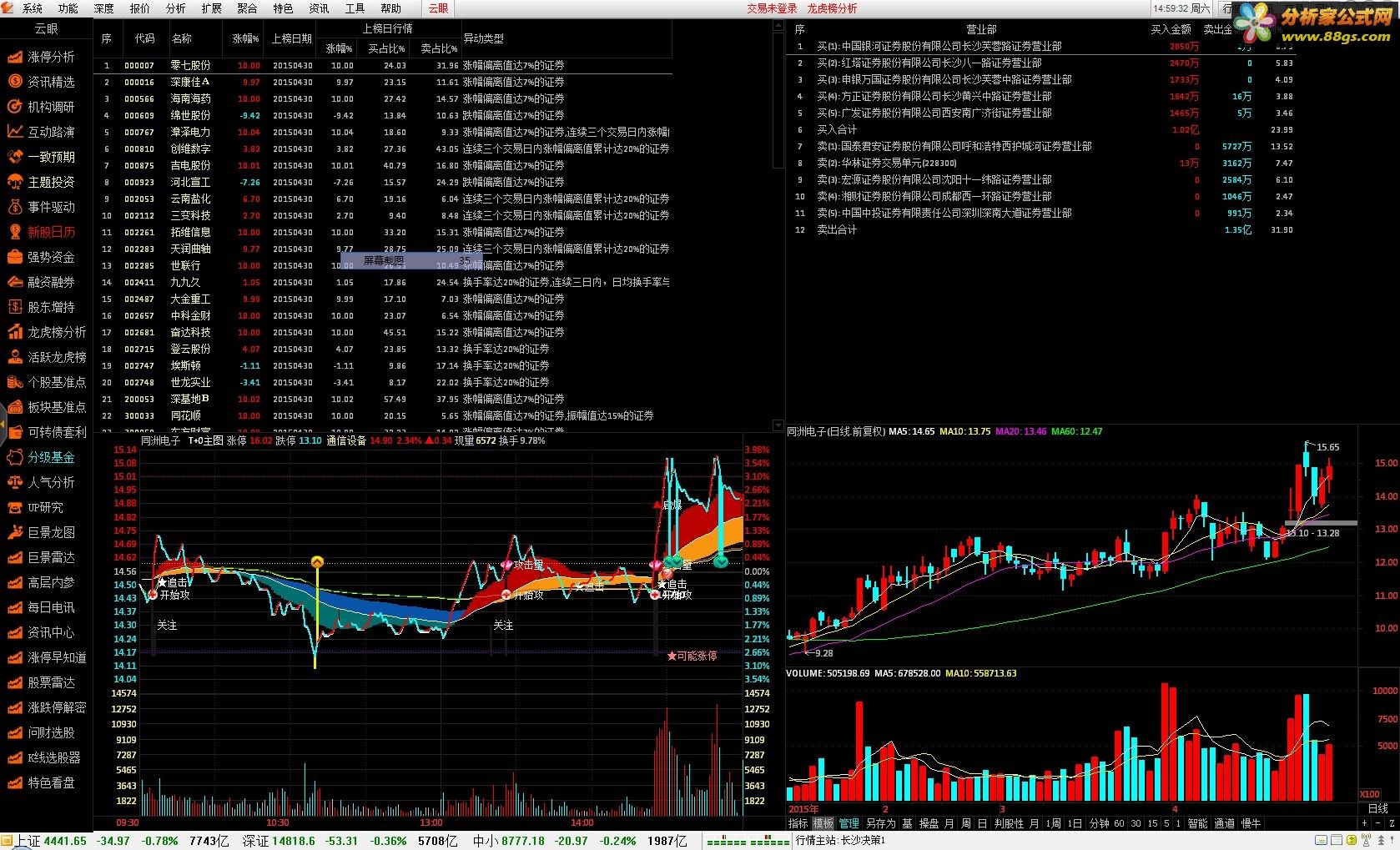Click the 另存为 button below the chart

click(x=880, y=823)
